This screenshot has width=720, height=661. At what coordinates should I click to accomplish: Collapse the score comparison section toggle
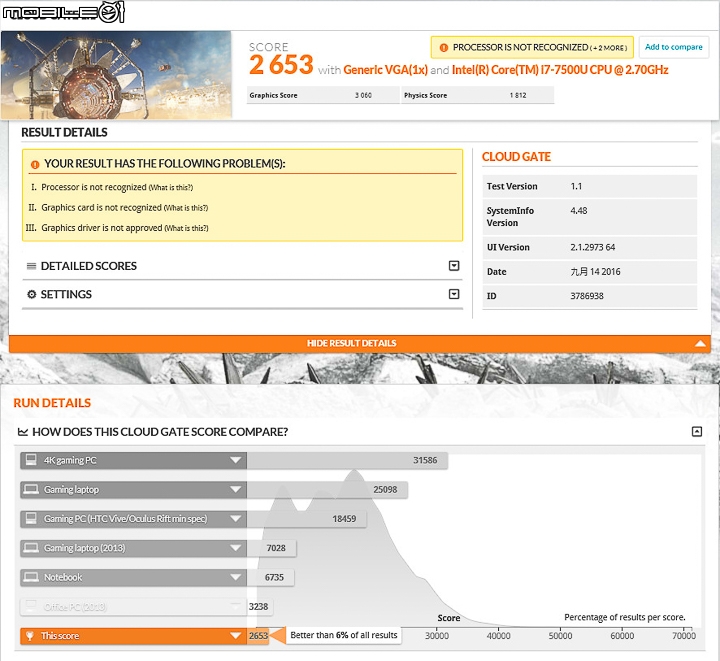(x=697, y=431)
